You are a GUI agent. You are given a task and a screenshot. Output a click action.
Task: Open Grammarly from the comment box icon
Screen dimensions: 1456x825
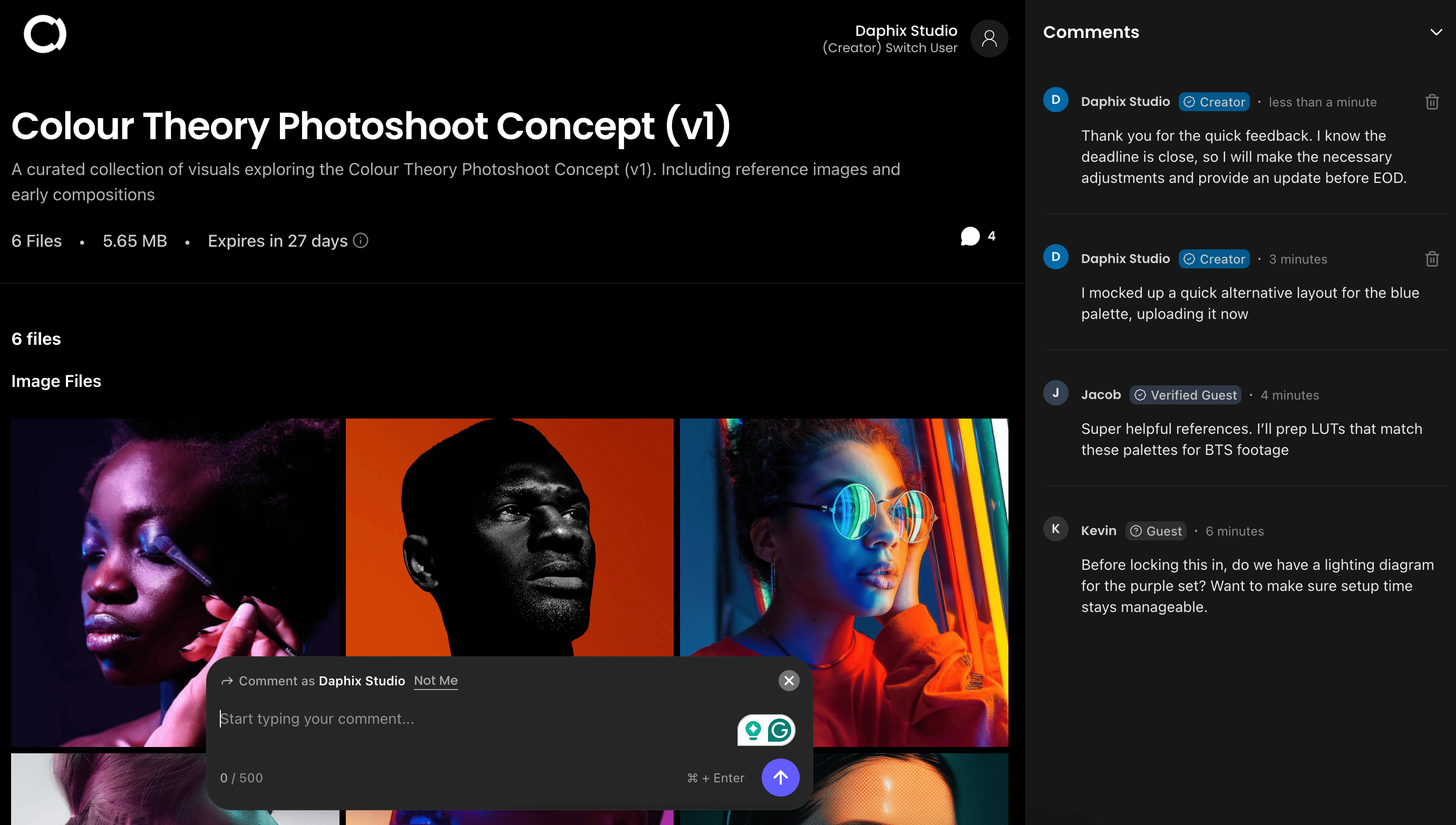[780, 730]
